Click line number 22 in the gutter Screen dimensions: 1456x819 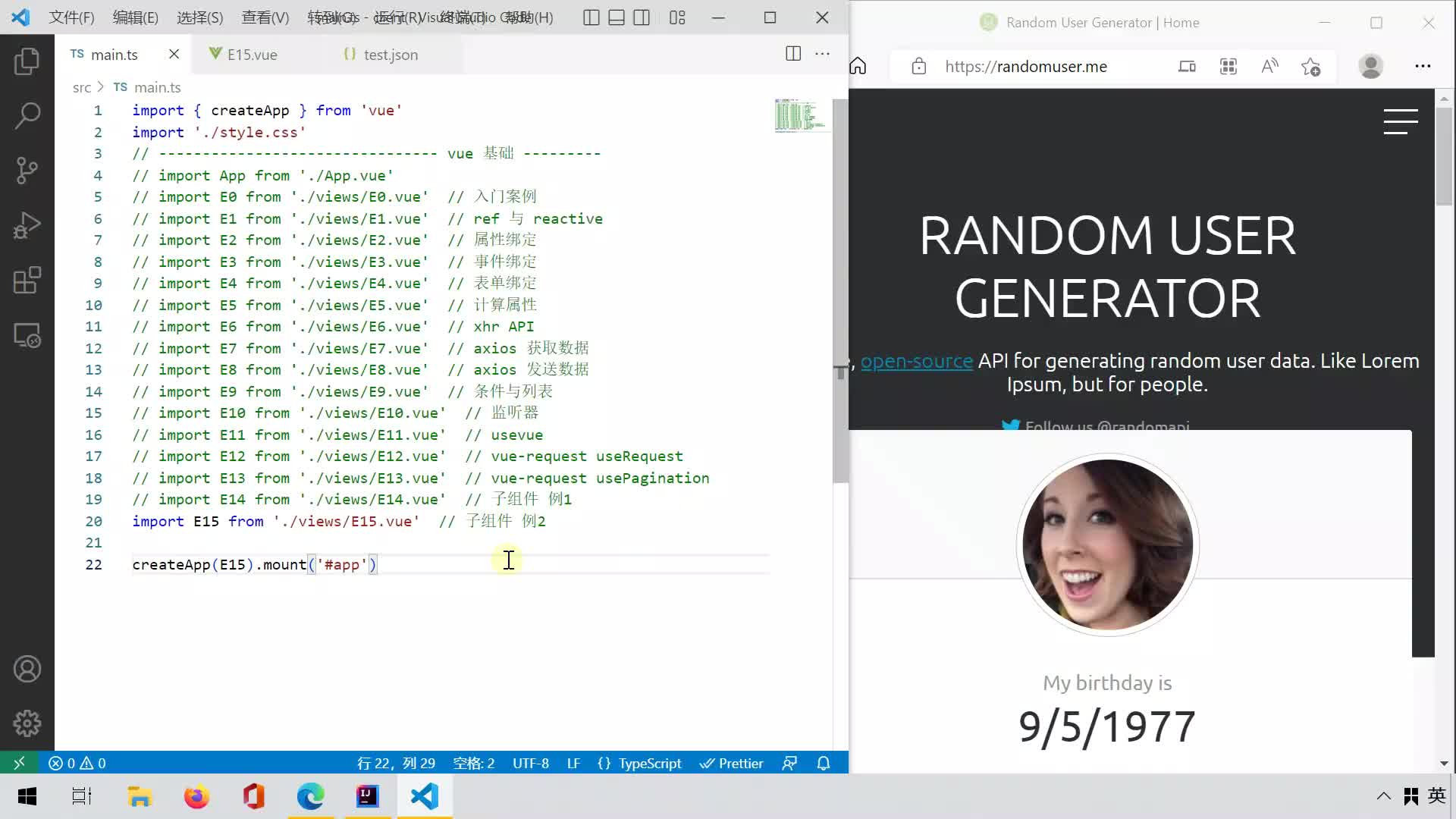coord(93,564)
